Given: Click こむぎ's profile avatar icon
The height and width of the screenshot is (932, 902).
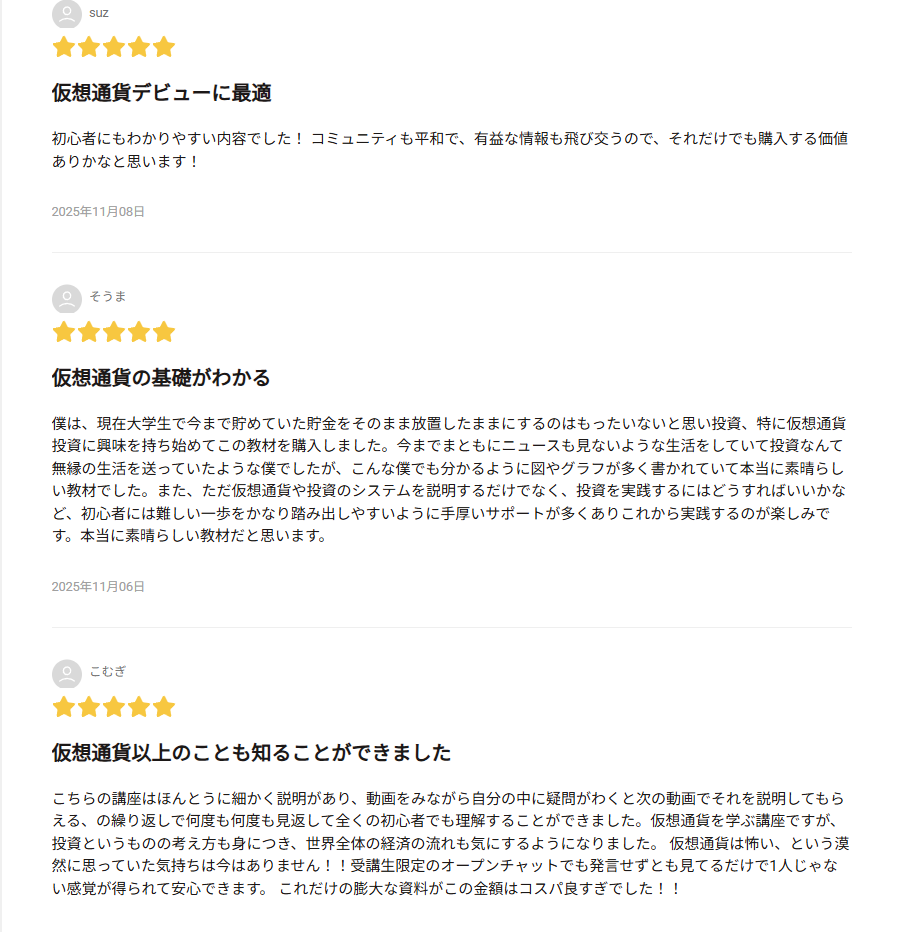Looking at the screenshot, I should click(67, 674).
